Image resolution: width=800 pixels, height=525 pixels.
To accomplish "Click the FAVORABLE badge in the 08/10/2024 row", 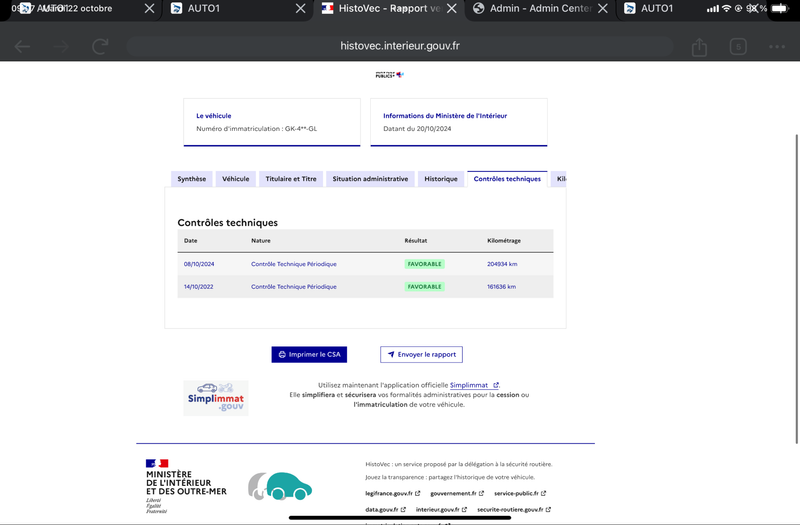I will point(424,264).
